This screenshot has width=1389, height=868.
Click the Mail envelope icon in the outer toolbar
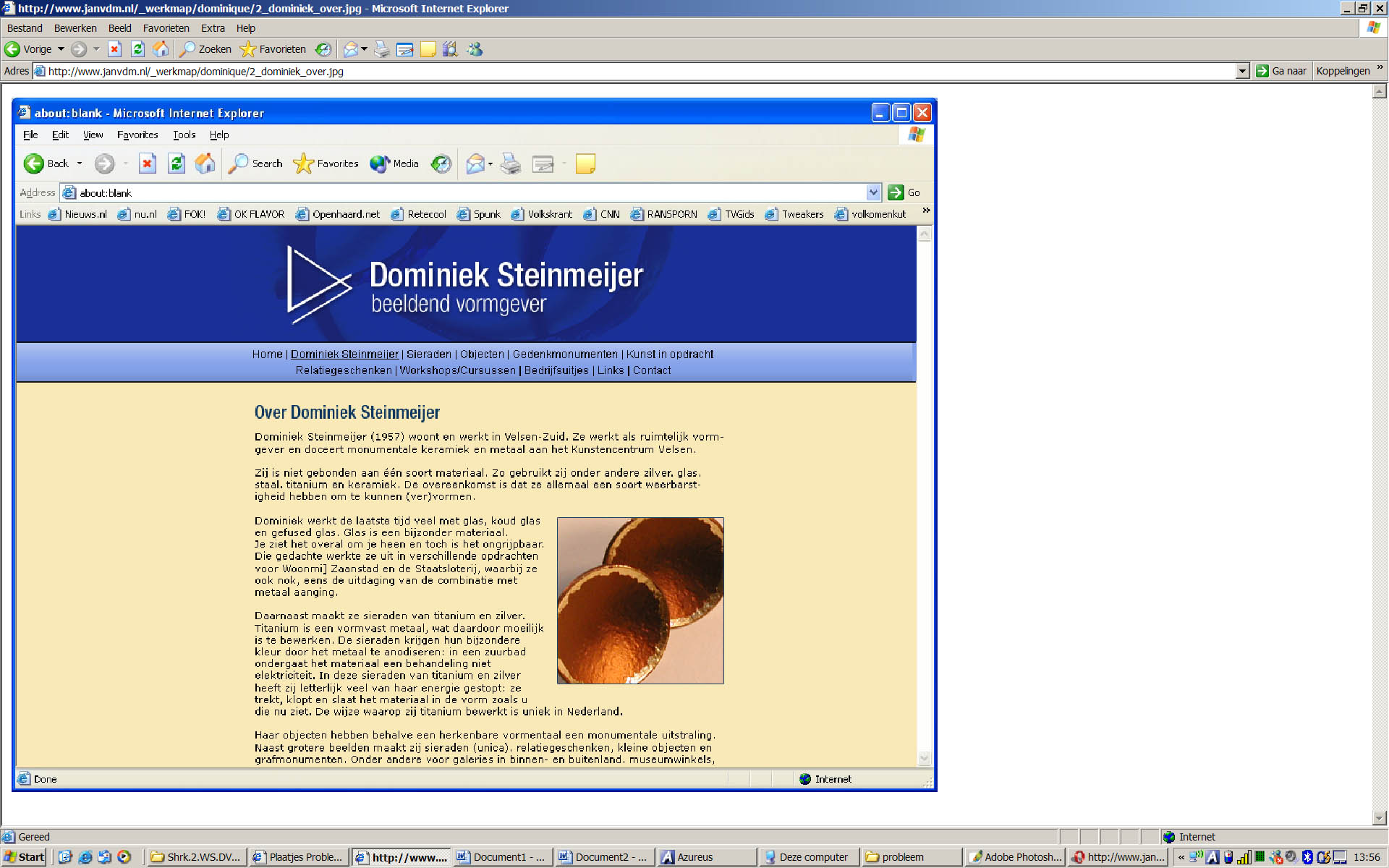(x=351, y=49)
